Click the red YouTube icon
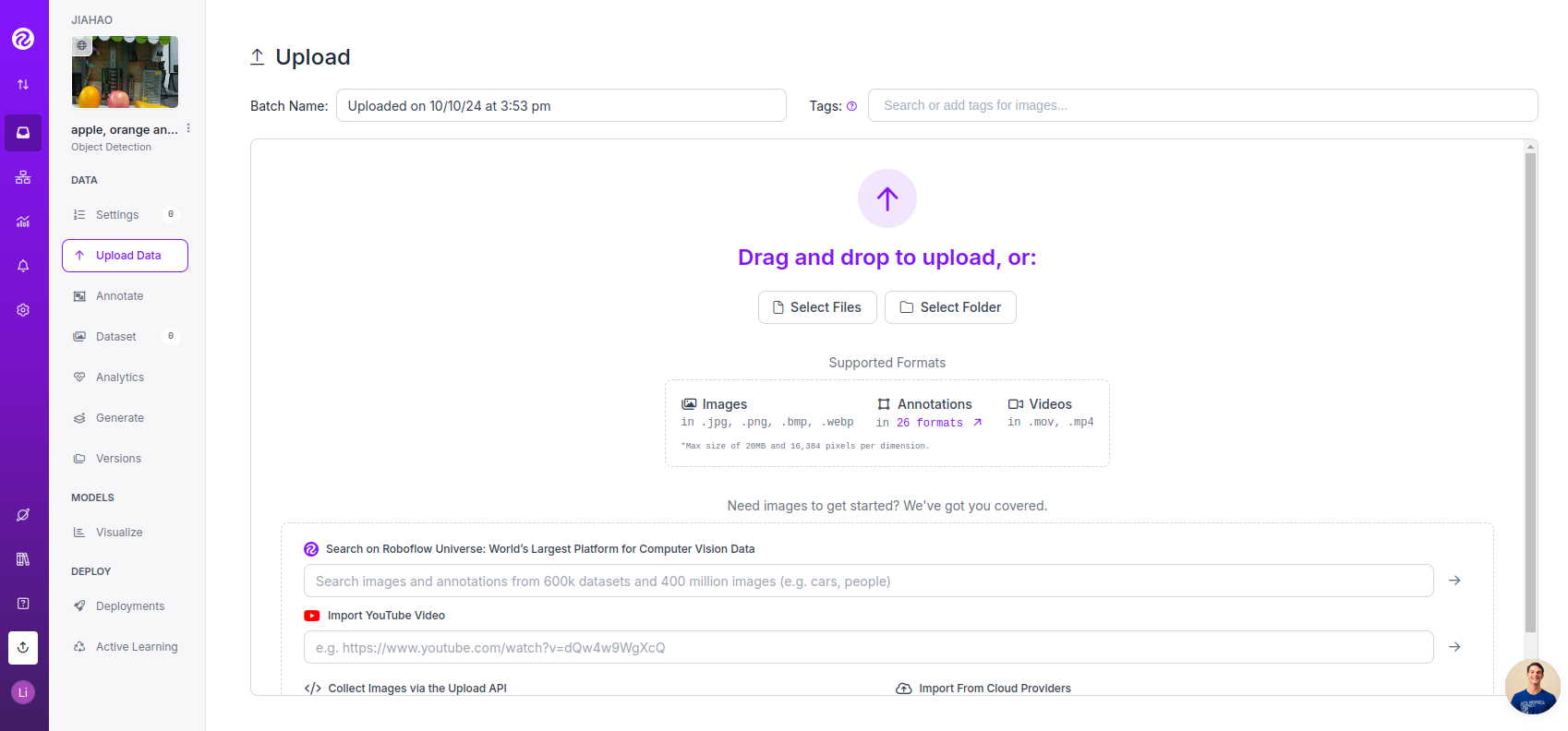 pyautogui.click(x=312, y=616)
